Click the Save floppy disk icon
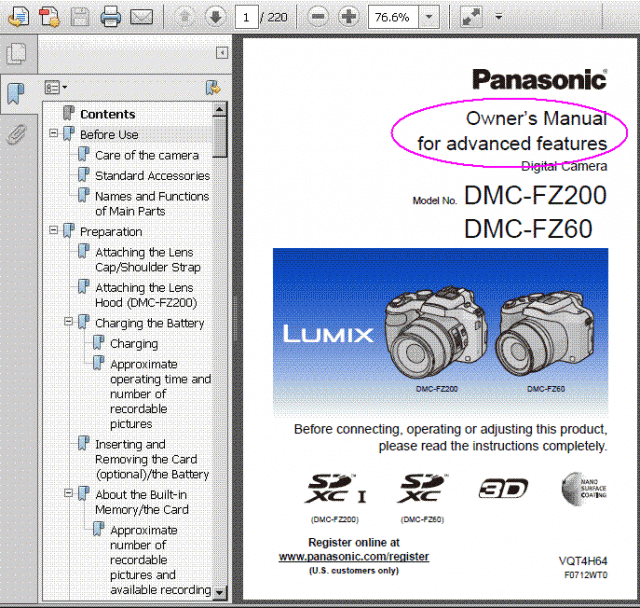 click(x=80, y=17)
